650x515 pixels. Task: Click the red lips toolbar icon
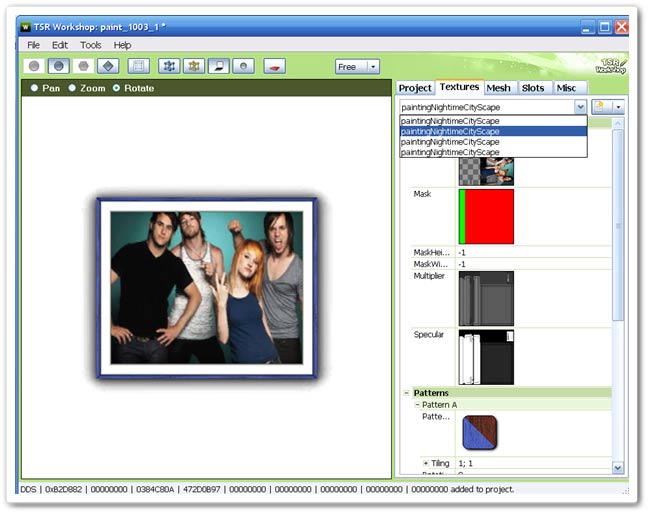[274, 66]
